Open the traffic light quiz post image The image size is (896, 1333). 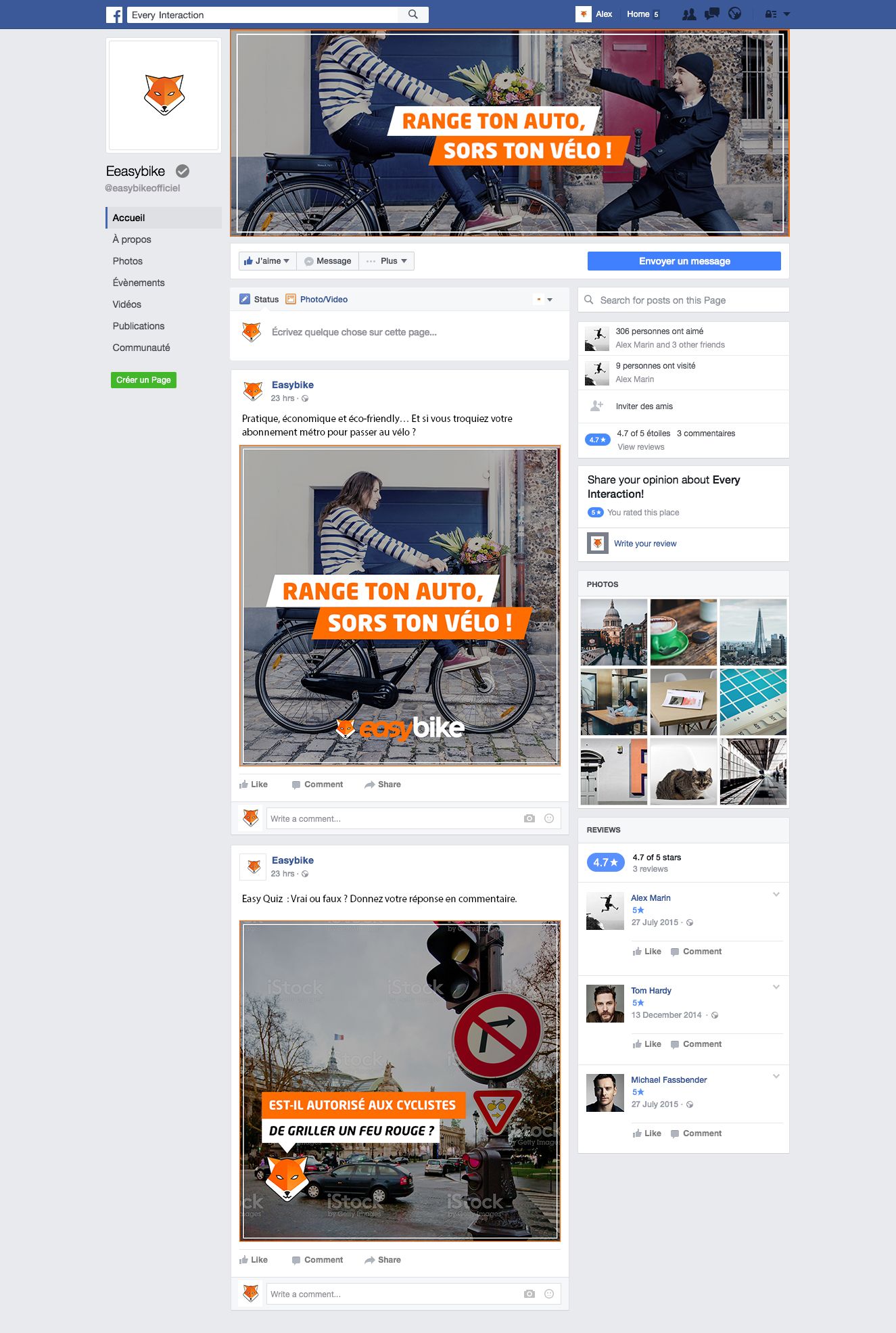(x=400, y=1081)
